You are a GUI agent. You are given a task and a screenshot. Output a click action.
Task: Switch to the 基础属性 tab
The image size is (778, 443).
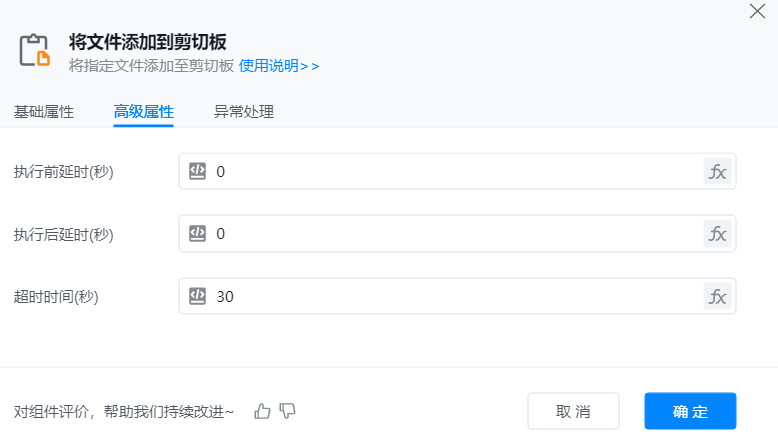[44, 112]
